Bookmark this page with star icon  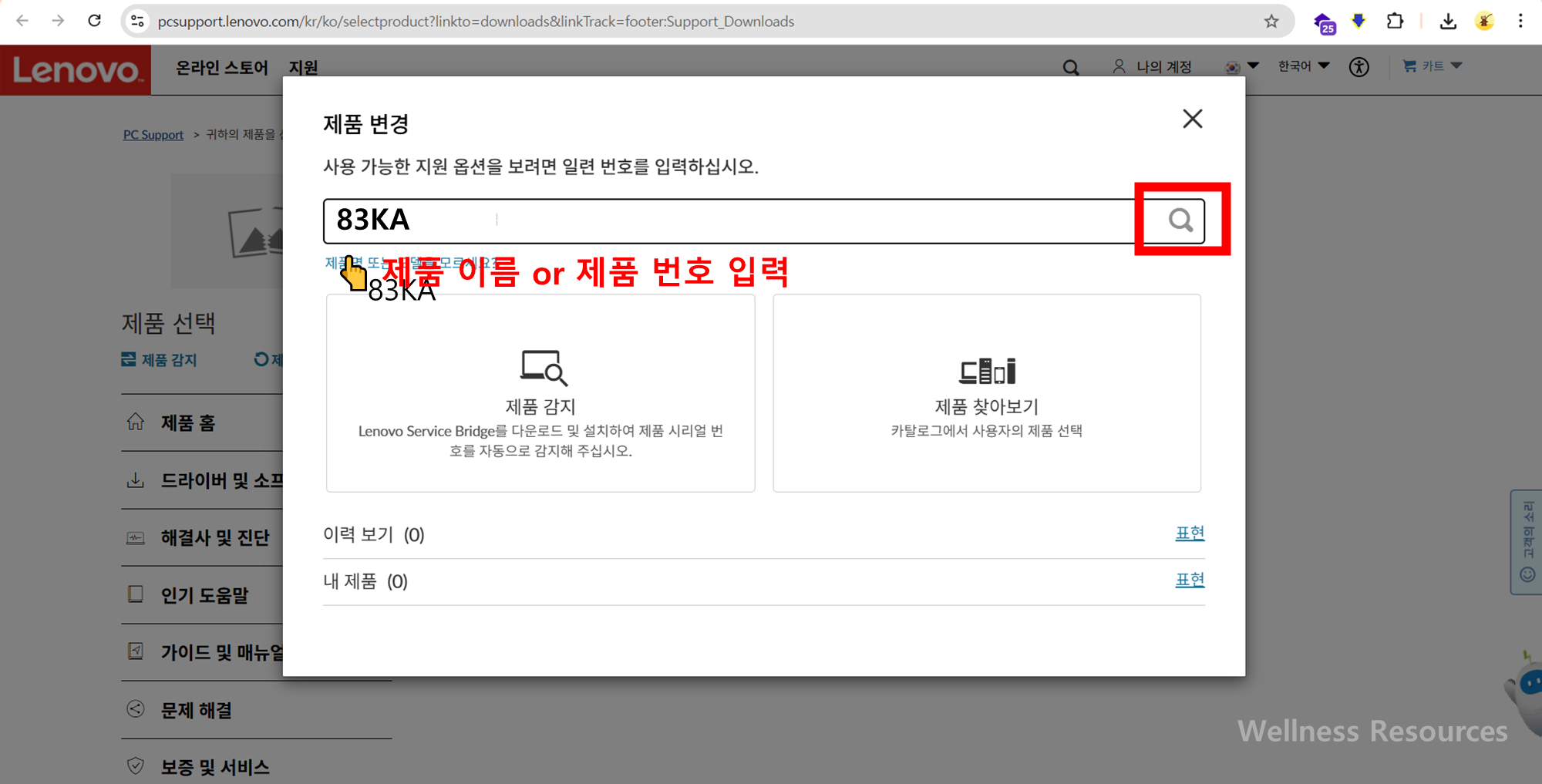click(x=1271, y=22)
